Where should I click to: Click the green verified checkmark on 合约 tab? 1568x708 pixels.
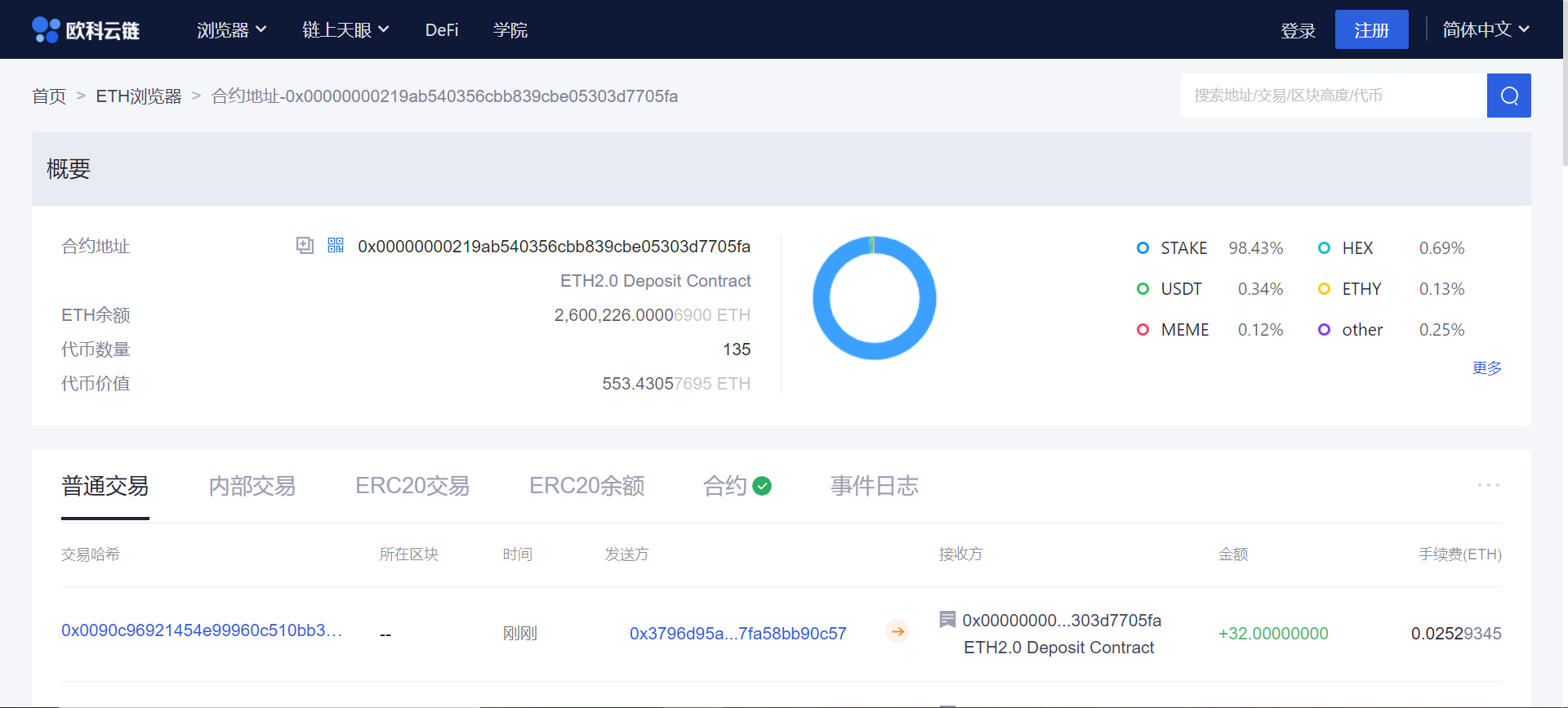tap(762, 486)
